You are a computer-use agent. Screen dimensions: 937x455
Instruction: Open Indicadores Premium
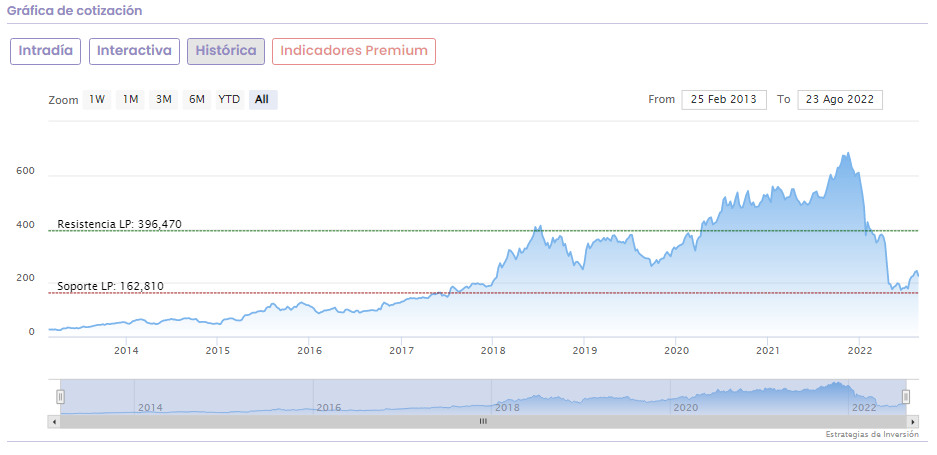click(353, 51)
